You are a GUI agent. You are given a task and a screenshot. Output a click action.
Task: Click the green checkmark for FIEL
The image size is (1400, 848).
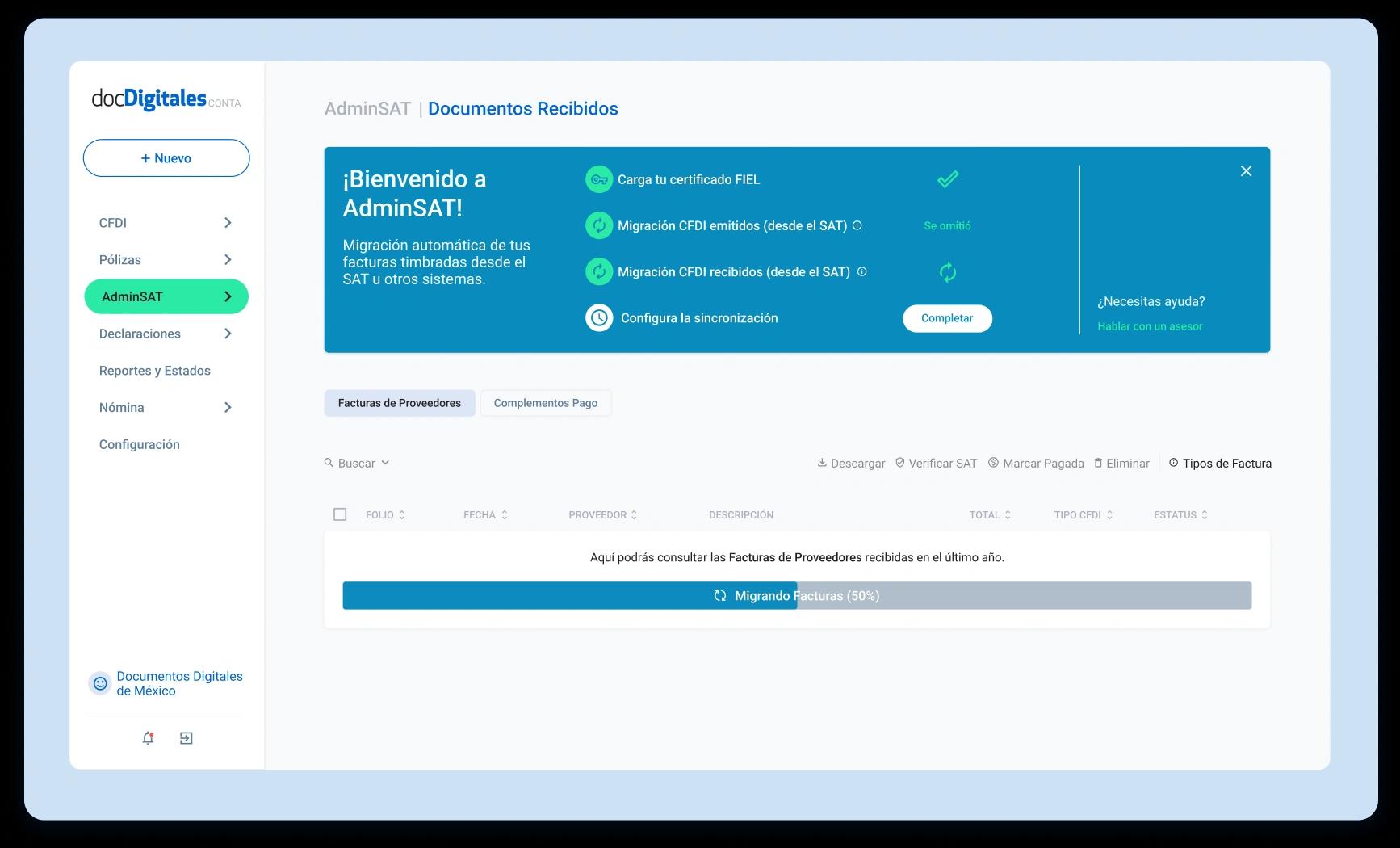coord(948,179)
